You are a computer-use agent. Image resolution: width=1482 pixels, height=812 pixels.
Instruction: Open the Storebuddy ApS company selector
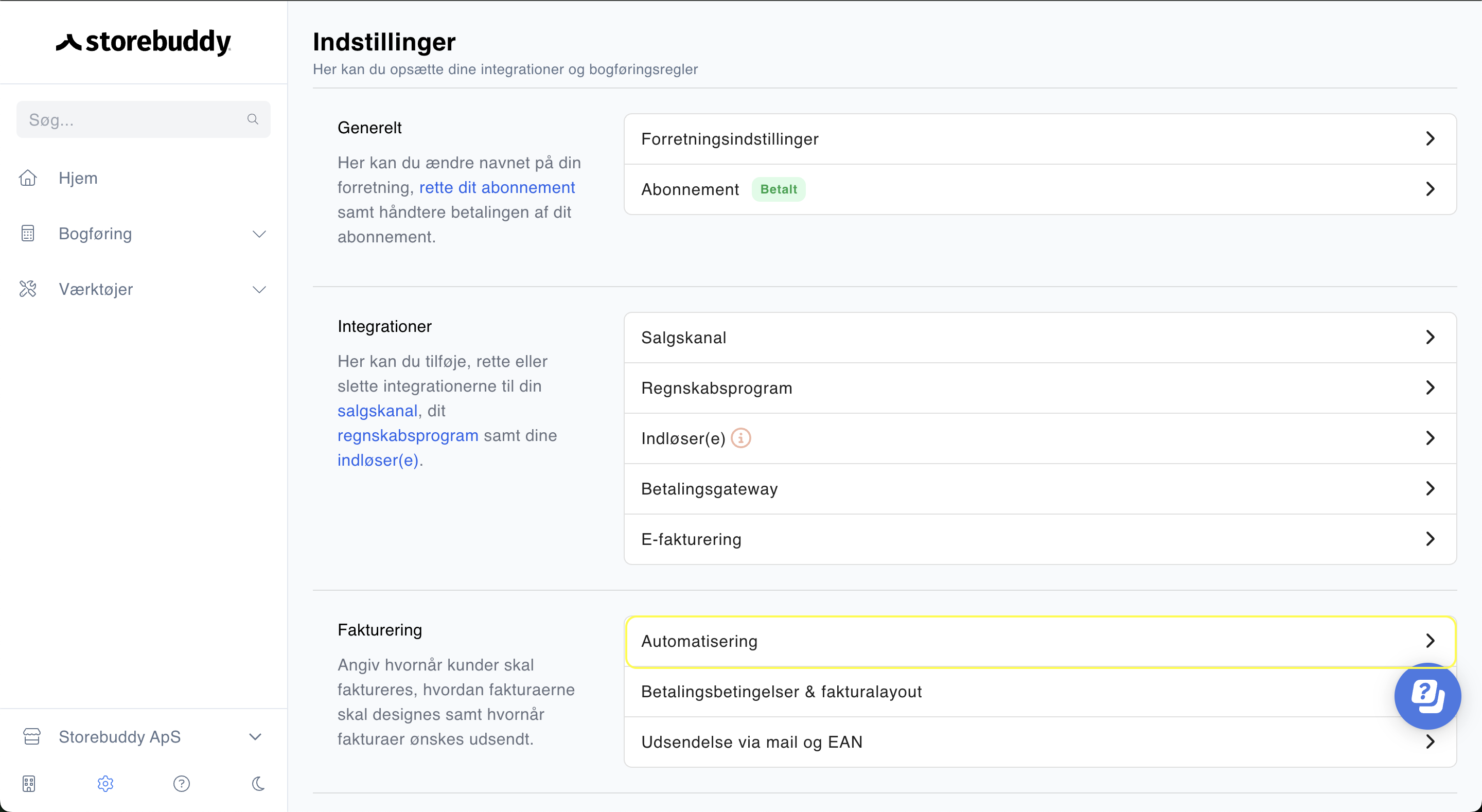143,736
